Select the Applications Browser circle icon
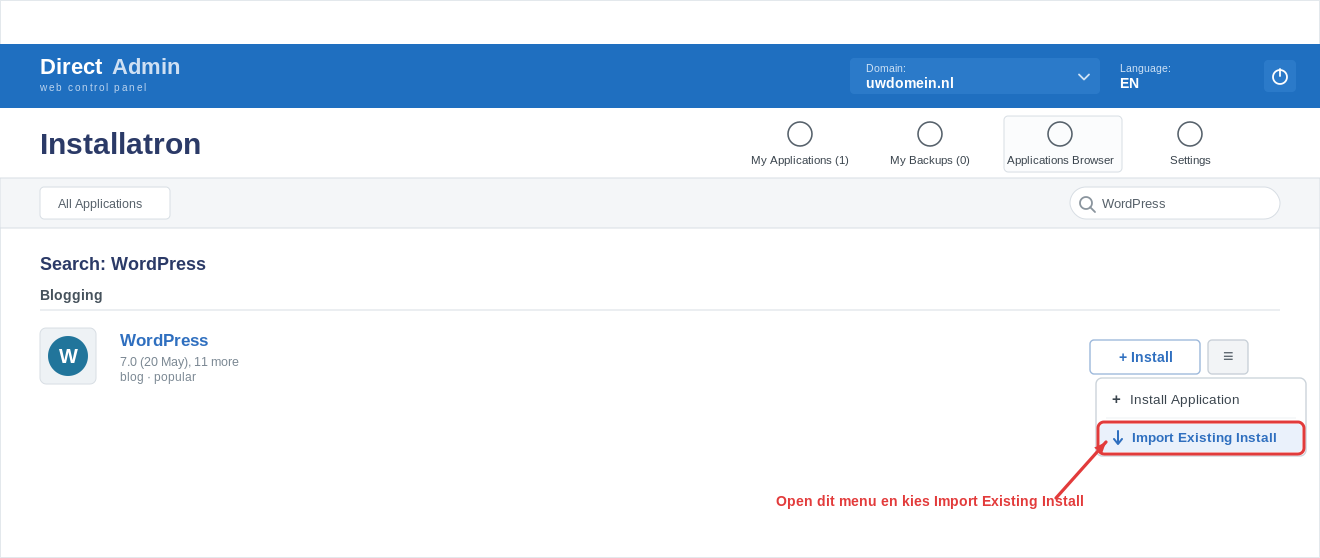Viewport: 1320px width, 558px height. [x=1060, y=134]
